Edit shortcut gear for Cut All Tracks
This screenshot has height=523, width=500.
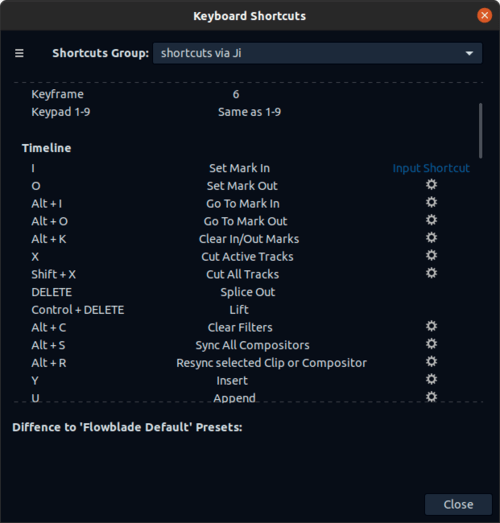coord(431,273)
